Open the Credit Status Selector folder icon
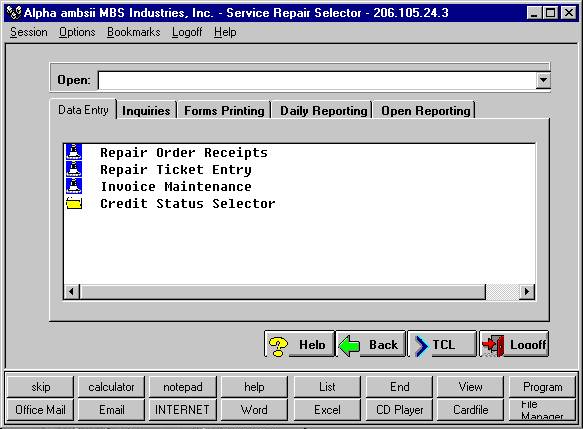 [x=74, y=203]
